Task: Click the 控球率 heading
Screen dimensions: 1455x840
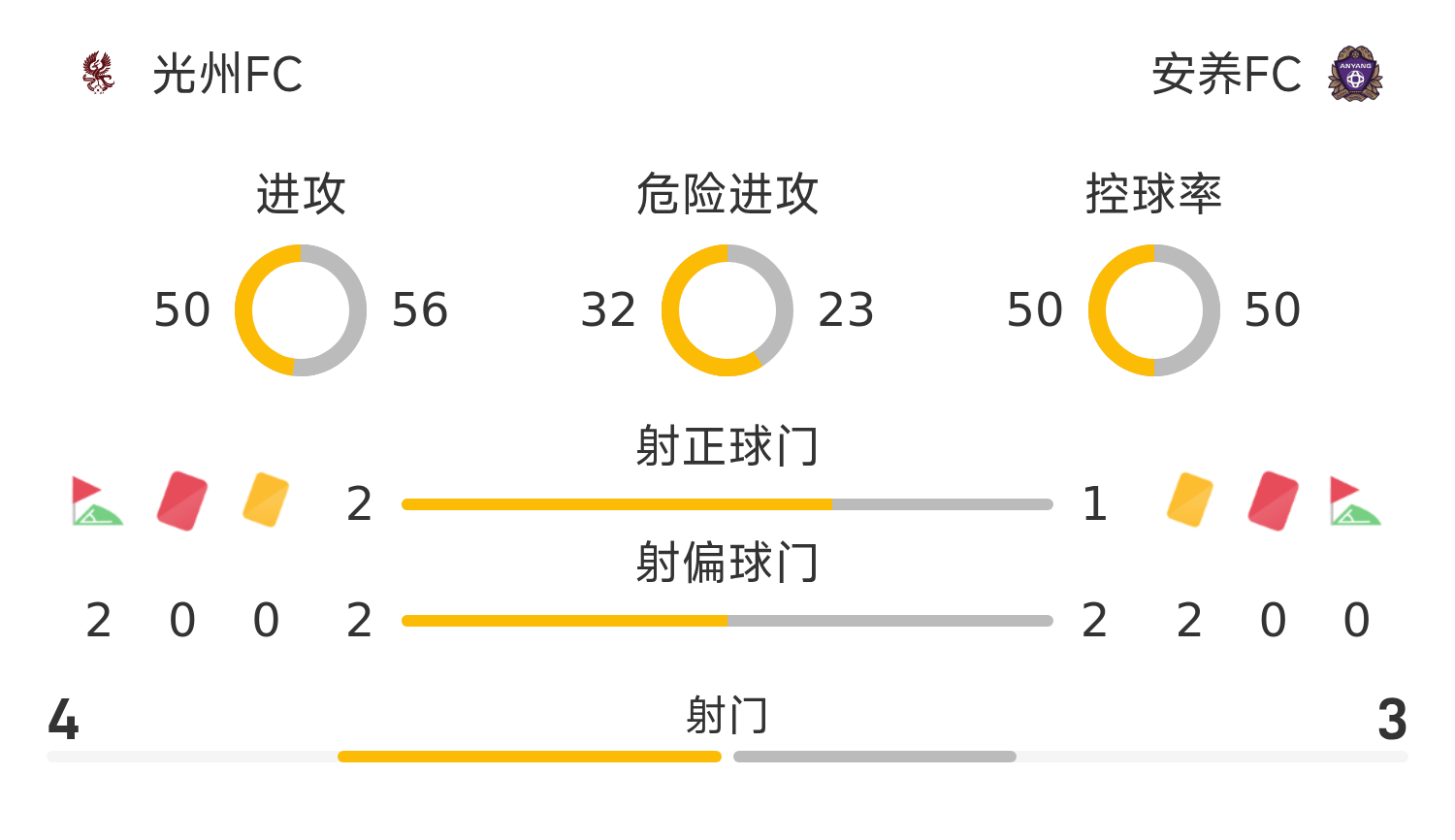Action: pyautogui.click(x=1154, y=194)
